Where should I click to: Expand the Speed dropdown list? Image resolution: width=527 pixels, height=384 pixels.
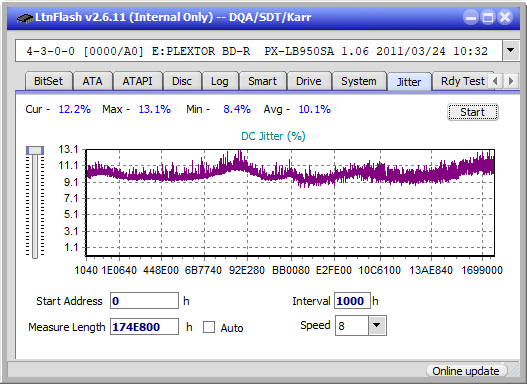point(377,325)
